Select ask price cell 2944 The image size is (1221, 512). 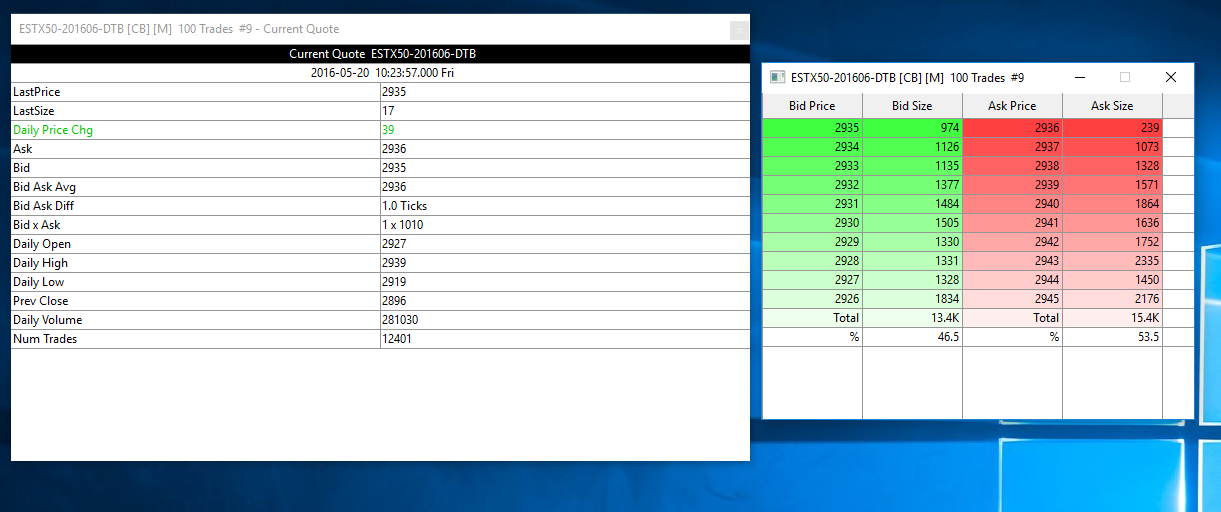coord(1012,280)
